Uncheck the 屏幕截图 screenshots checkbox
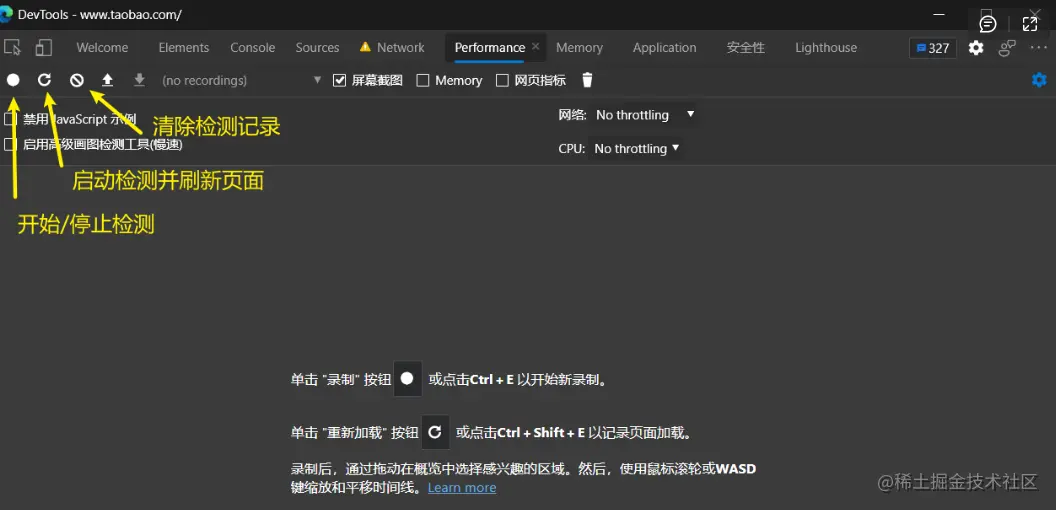1056x510 pixels. [x=339, y=80]
